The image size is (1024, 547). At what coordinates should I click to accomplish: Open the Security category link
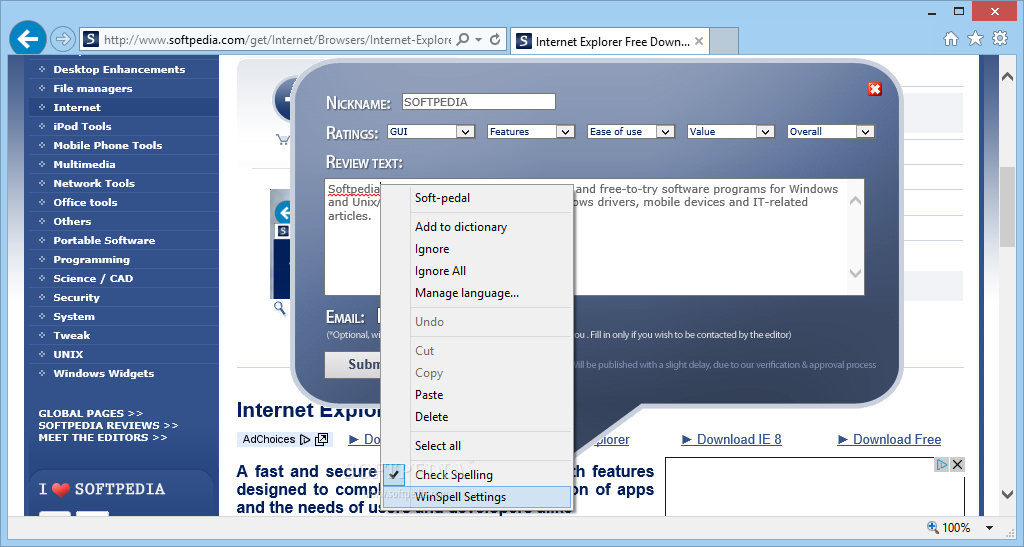pyautogui.click(x=76, y=297)
